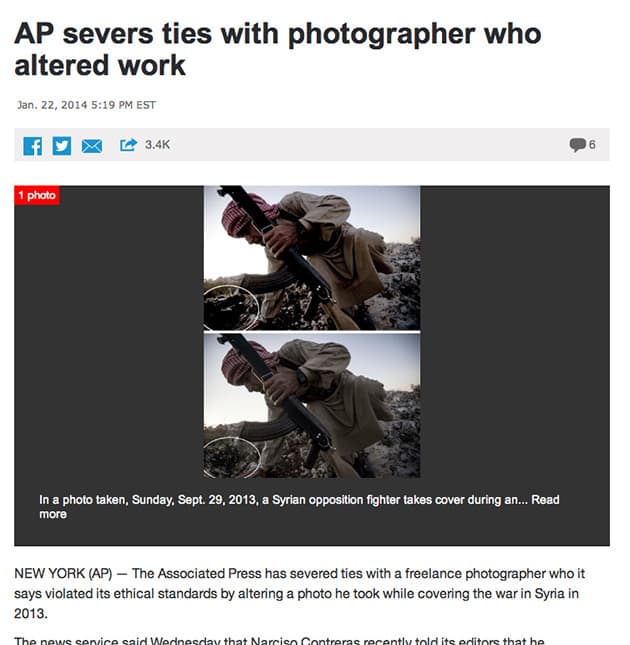The width and height of the screenshot is (630, 645).
Task: Click the 3.4K share count
Action: (x=157, y=145)
